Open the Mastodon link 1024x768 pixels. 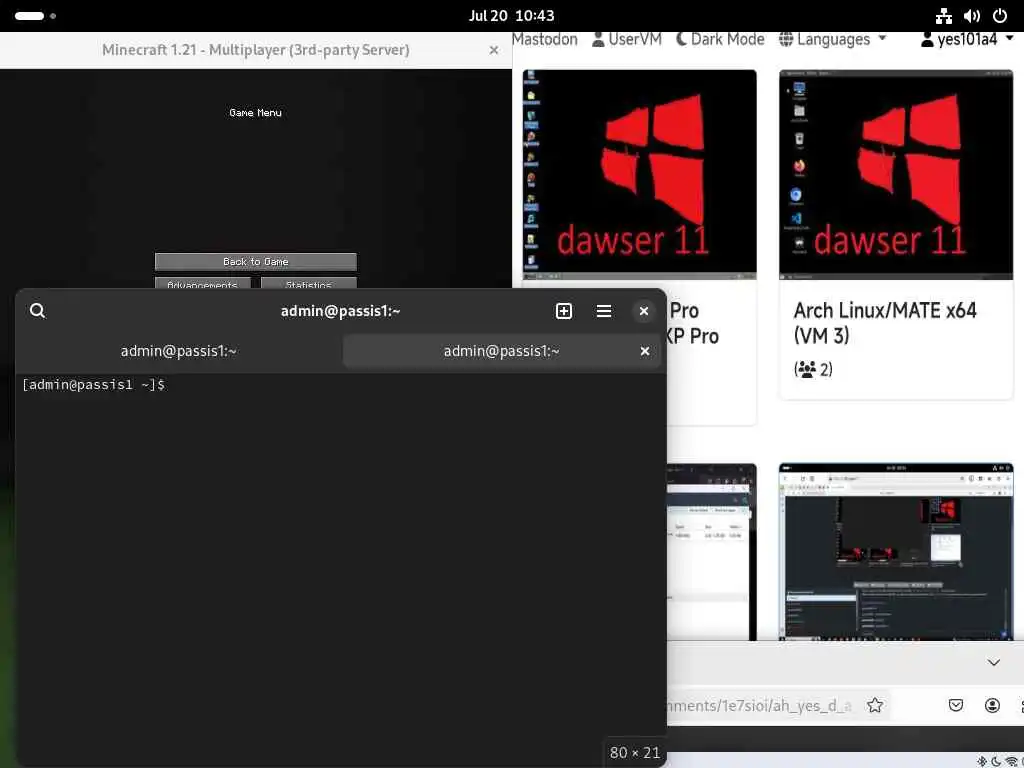click(545, 39)
